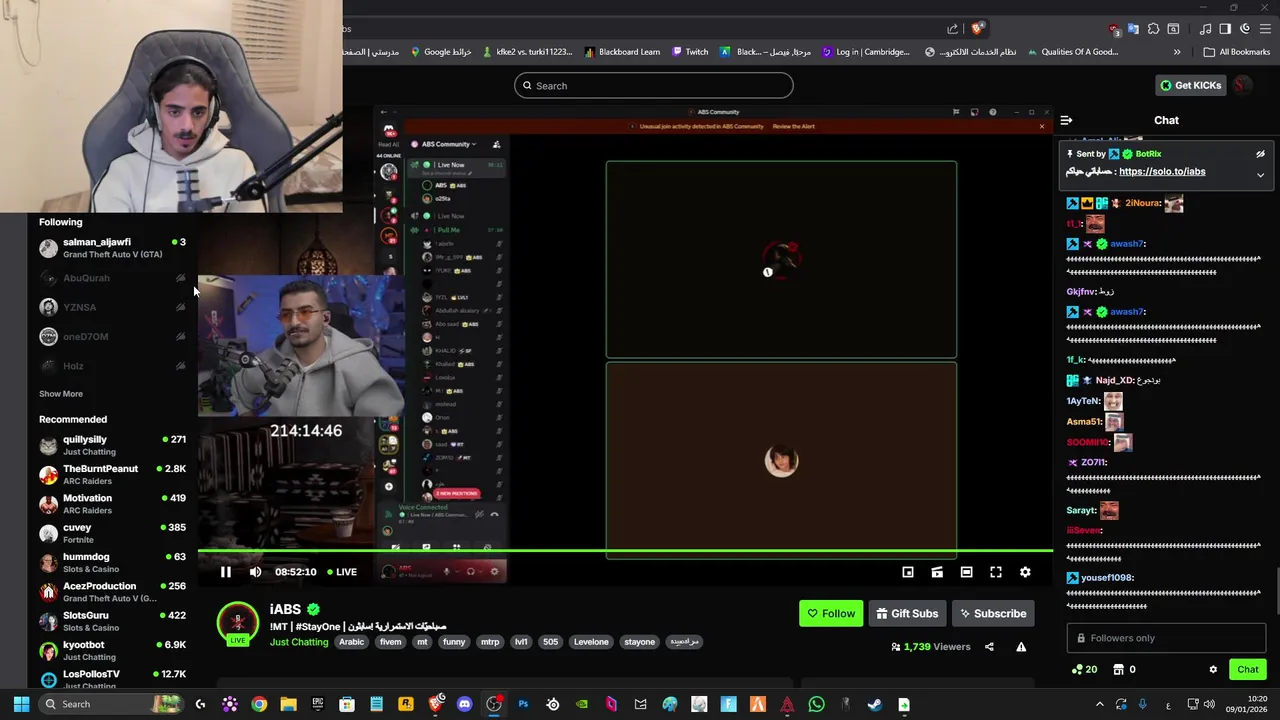Click the share stream icon

click(x=989, y=647)
